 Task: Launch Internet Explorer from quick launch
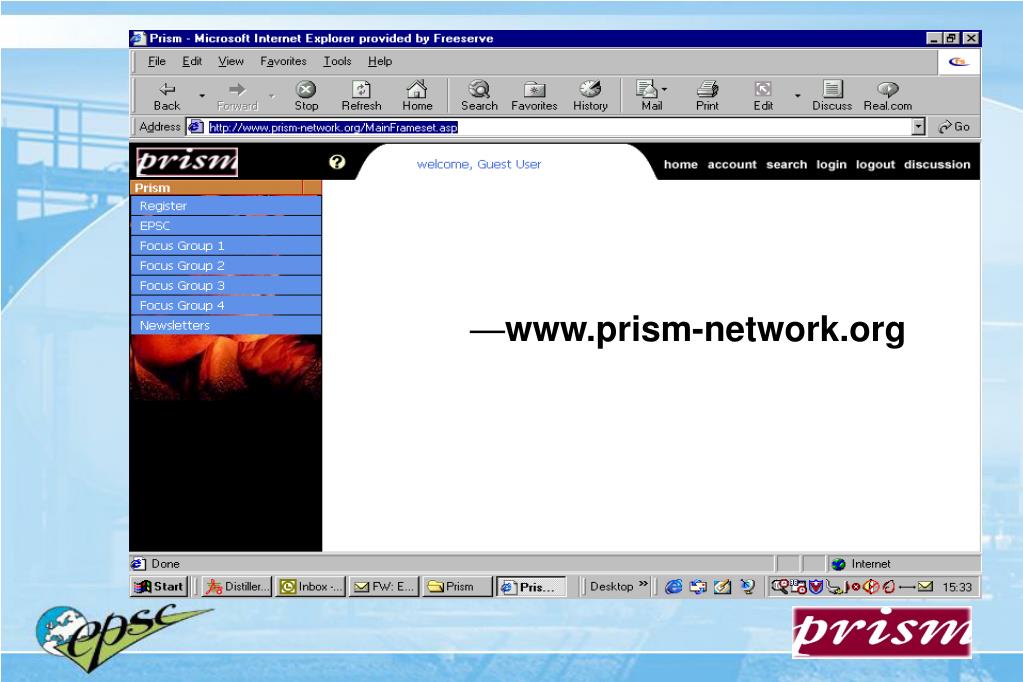[673, 587]
